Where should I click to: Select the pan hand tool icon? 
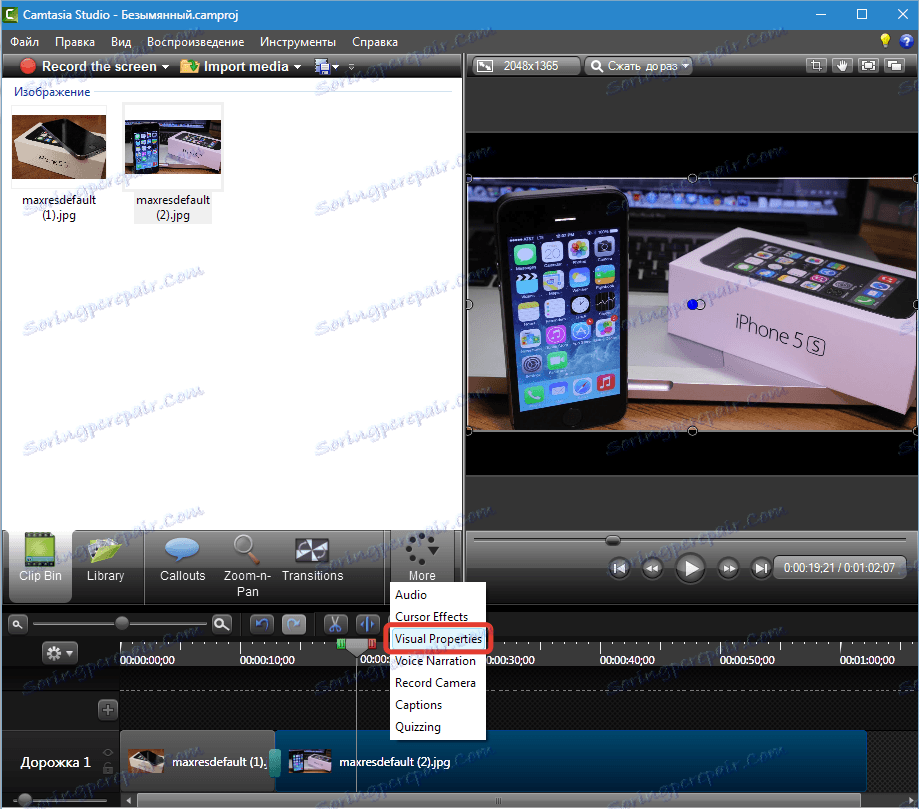pos(842,66)
